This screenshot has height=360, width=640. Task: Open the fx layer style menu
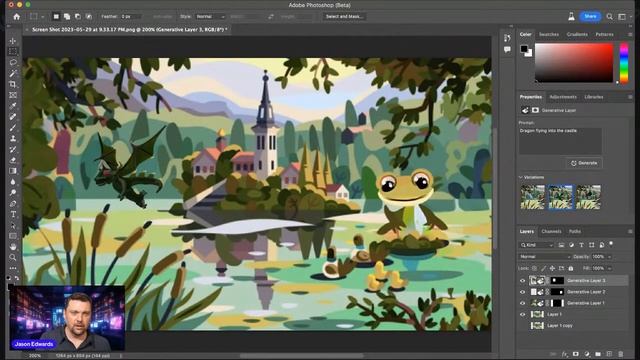click(x=565, y=354)
